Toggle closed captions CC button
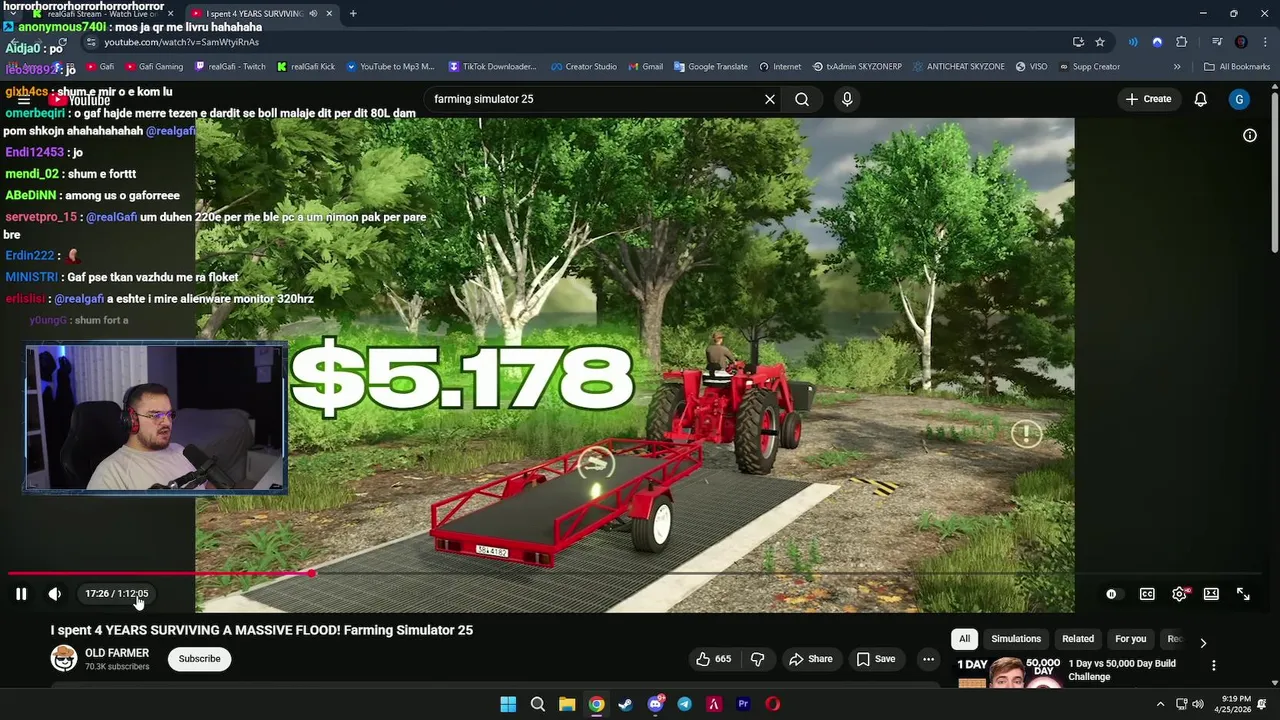The height and width of the screenshot is (720, 1280). [x=1147, y=594]
